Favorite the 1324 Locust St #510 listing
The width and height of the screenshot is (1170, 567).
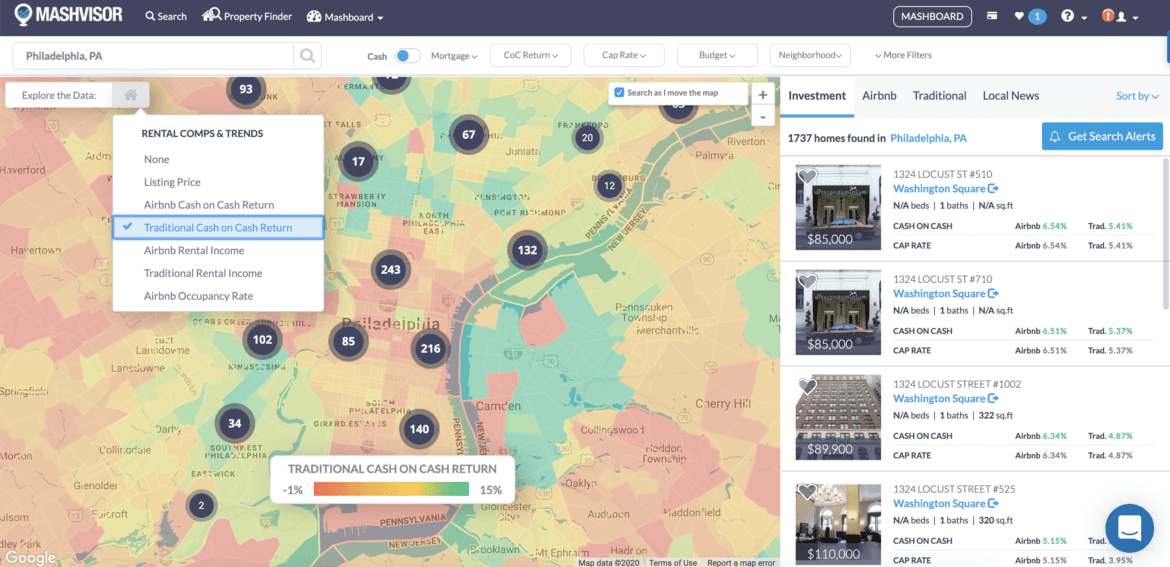(x=807, y=177)
